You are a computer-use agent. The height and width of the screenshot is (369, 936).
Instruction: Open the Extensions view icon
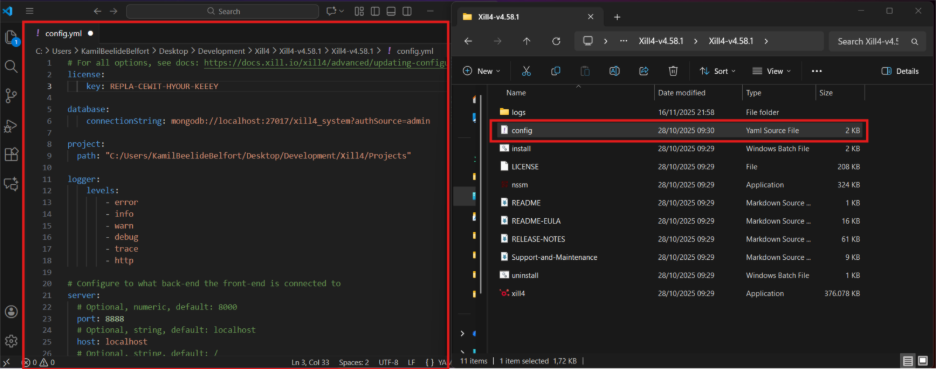coord(11,155)
